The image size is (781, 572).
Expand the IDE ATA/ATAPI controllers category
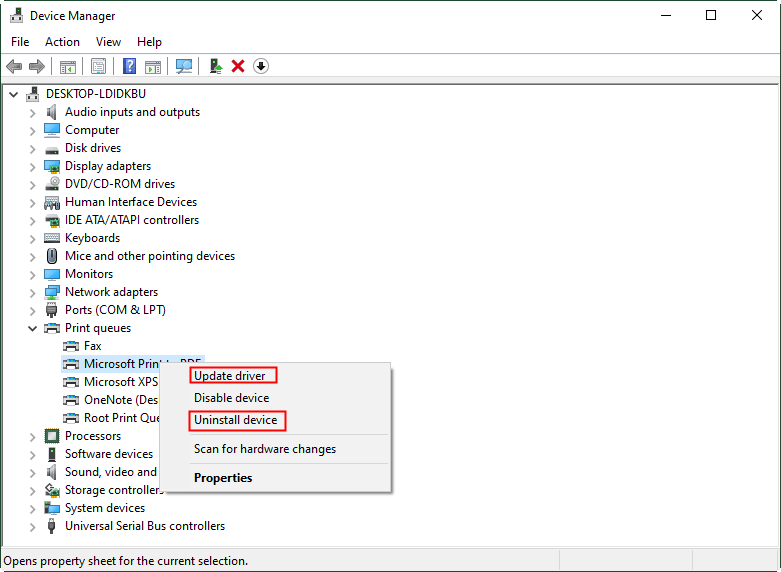(32, 221)
